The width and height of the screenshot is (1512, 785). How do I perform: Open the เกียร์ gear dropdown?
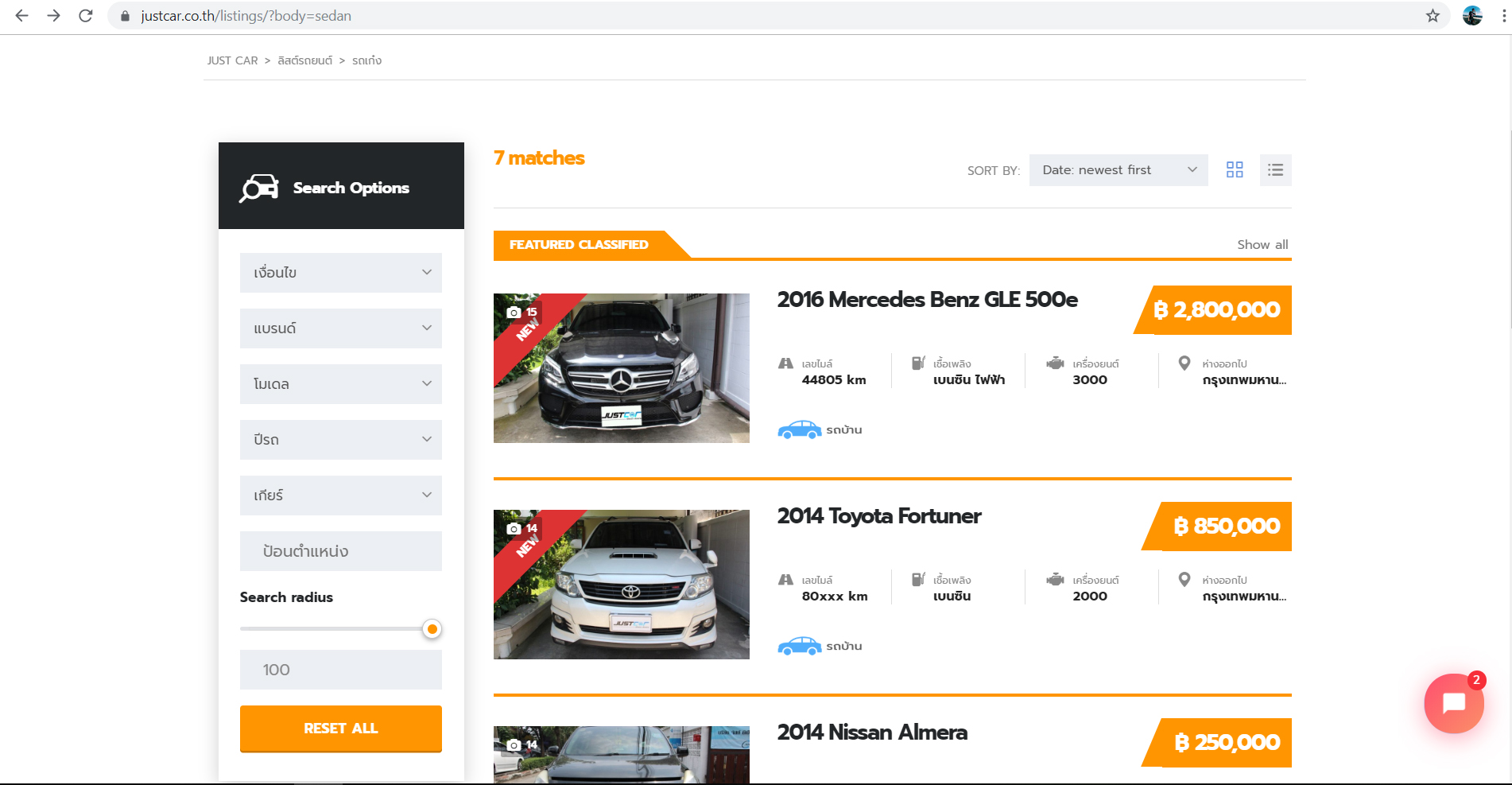pyautogui.click(x=341, y=495)
